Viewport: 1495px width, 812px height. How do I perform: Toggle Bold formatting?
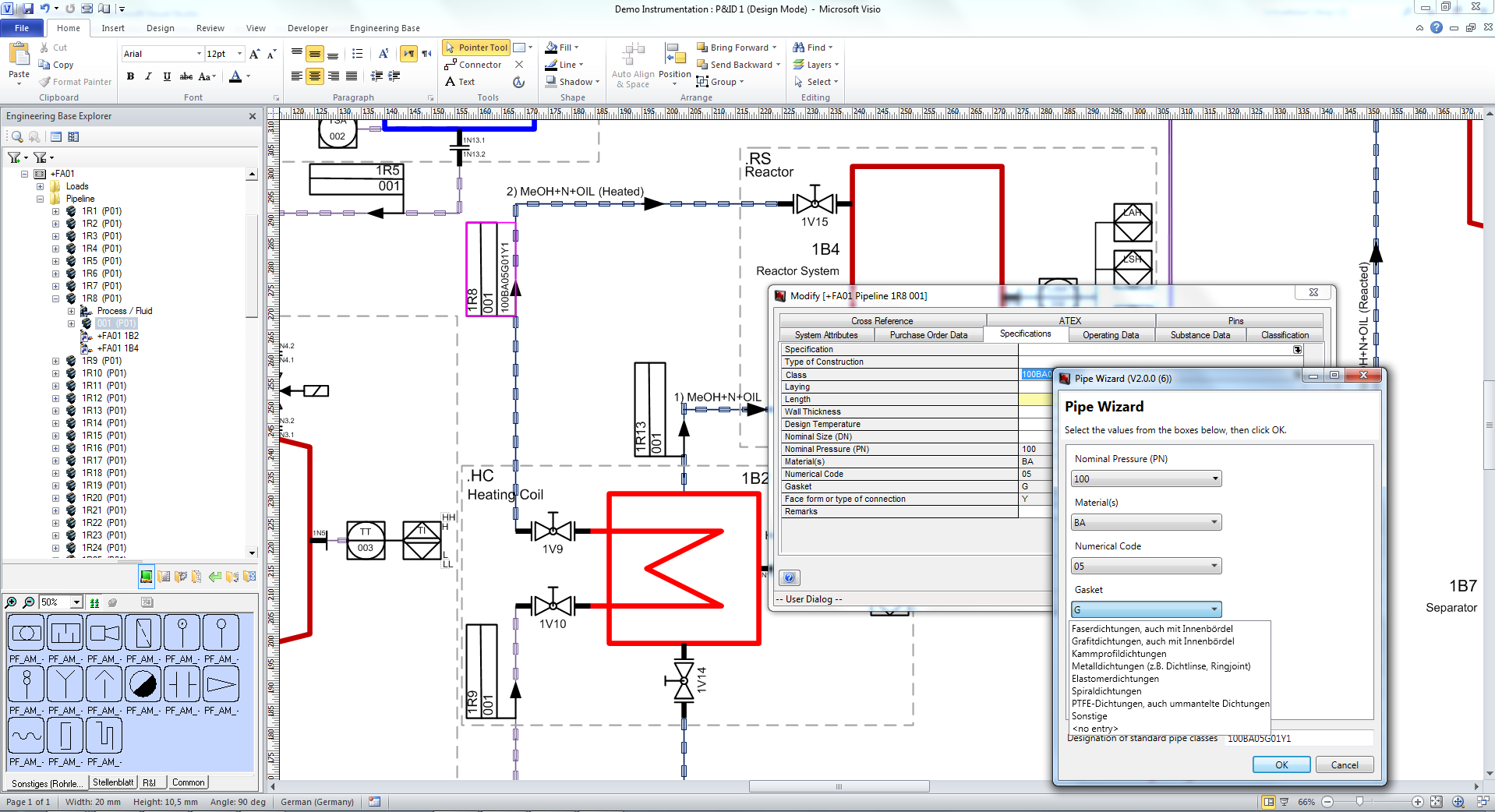pyautogui.click(x=130, y=76)
